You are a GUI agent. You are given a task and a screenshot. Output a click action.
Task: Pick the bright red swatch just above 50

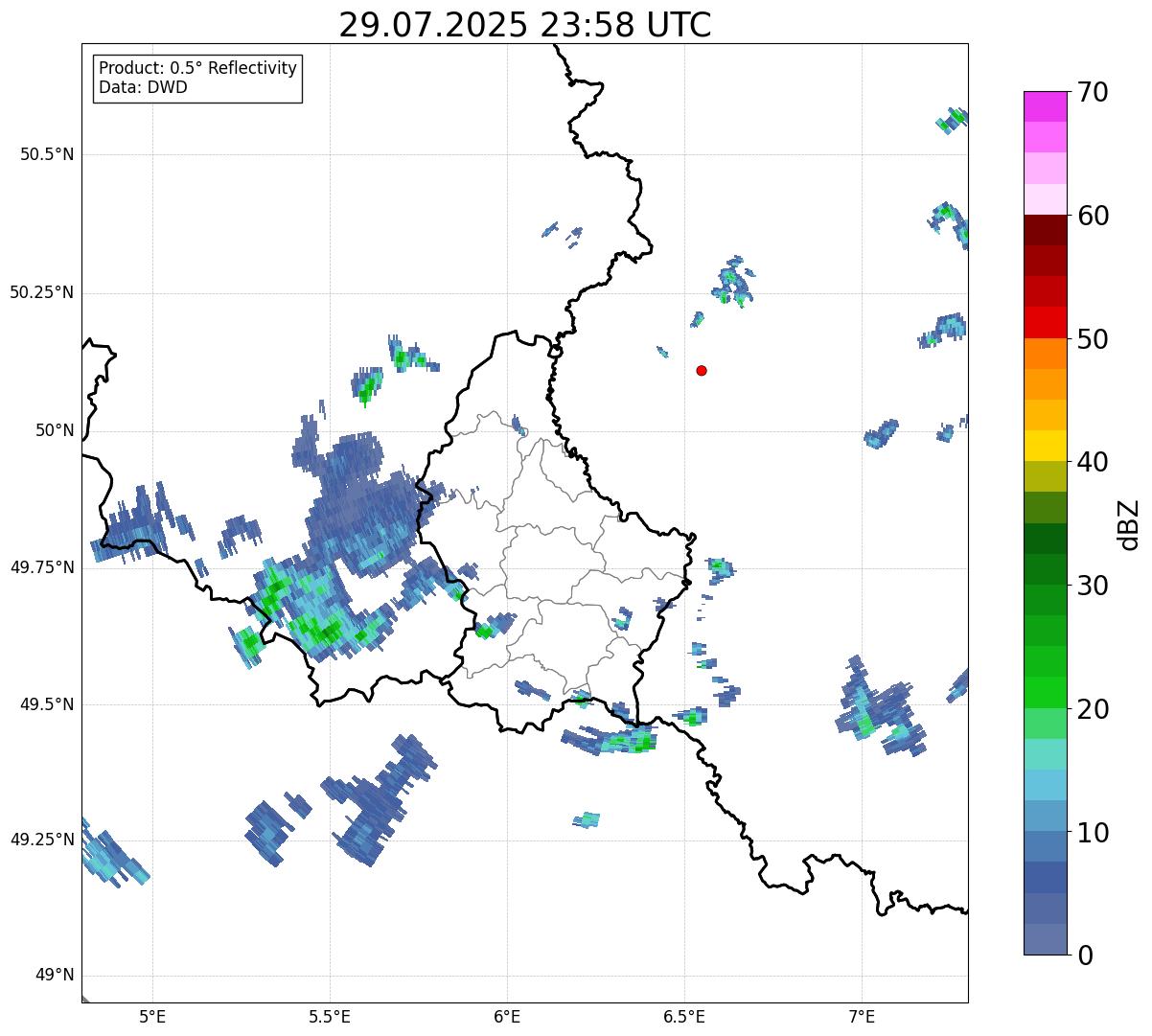pyautogui.click(x=1045, y=322)
